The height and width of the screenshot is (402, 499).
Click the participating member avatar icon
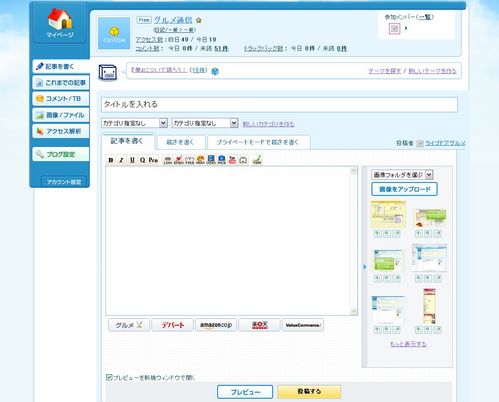[394, 29]
